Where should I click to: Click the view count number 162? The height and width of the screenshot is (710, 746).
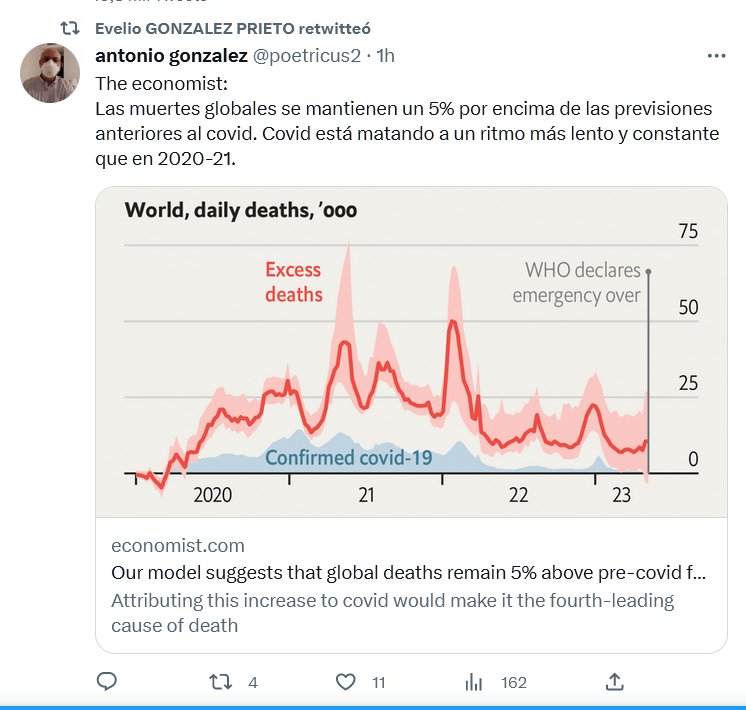coord(514,682)
